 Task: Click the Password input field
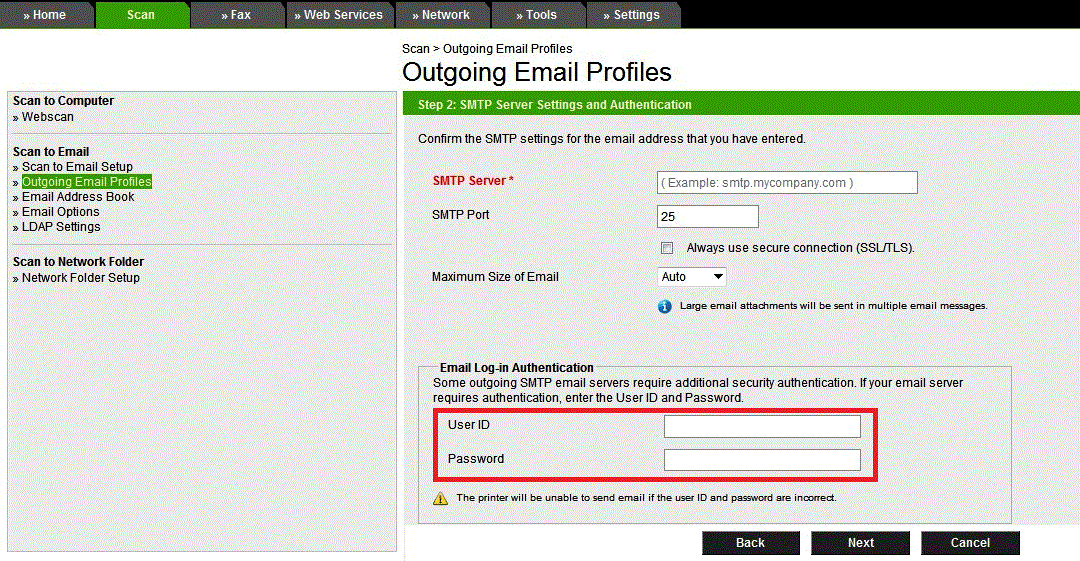762,460
